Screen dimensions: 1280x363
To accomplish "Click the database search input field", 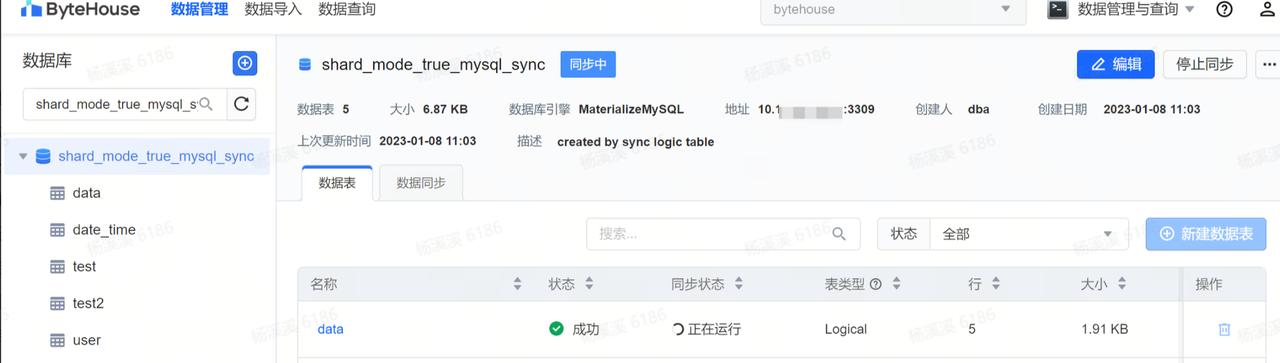I will point(124,104).
